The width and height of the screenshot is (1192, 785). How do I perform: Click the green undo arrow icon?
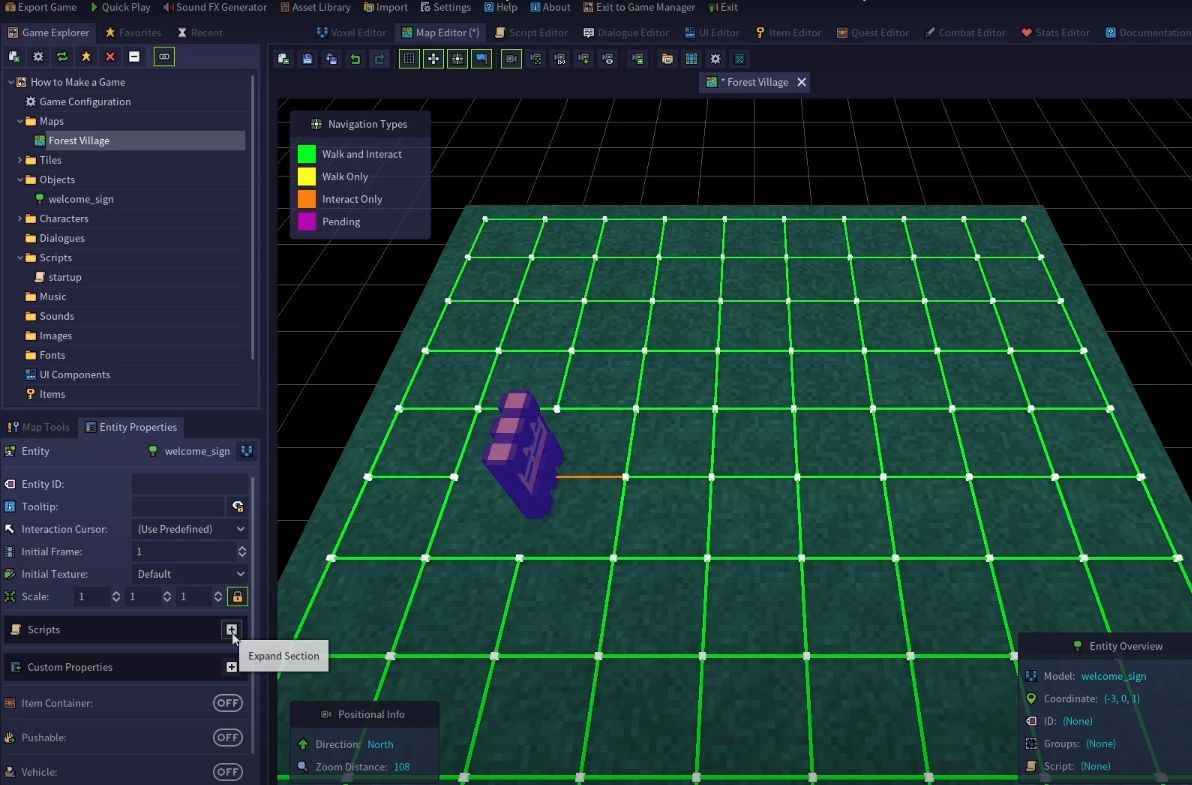pyautogui.click(x=355, y=59)
